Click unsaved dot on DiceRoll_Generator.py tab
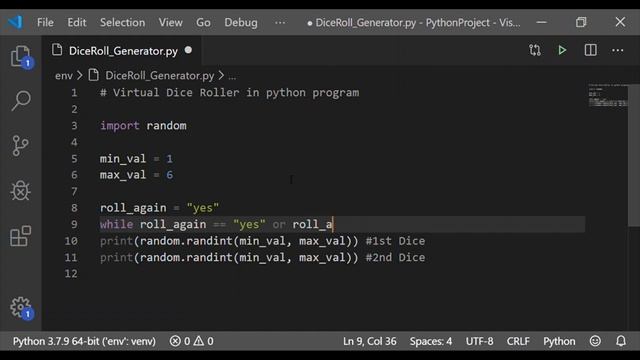The image size is (640, 360). tap(188, 50)
